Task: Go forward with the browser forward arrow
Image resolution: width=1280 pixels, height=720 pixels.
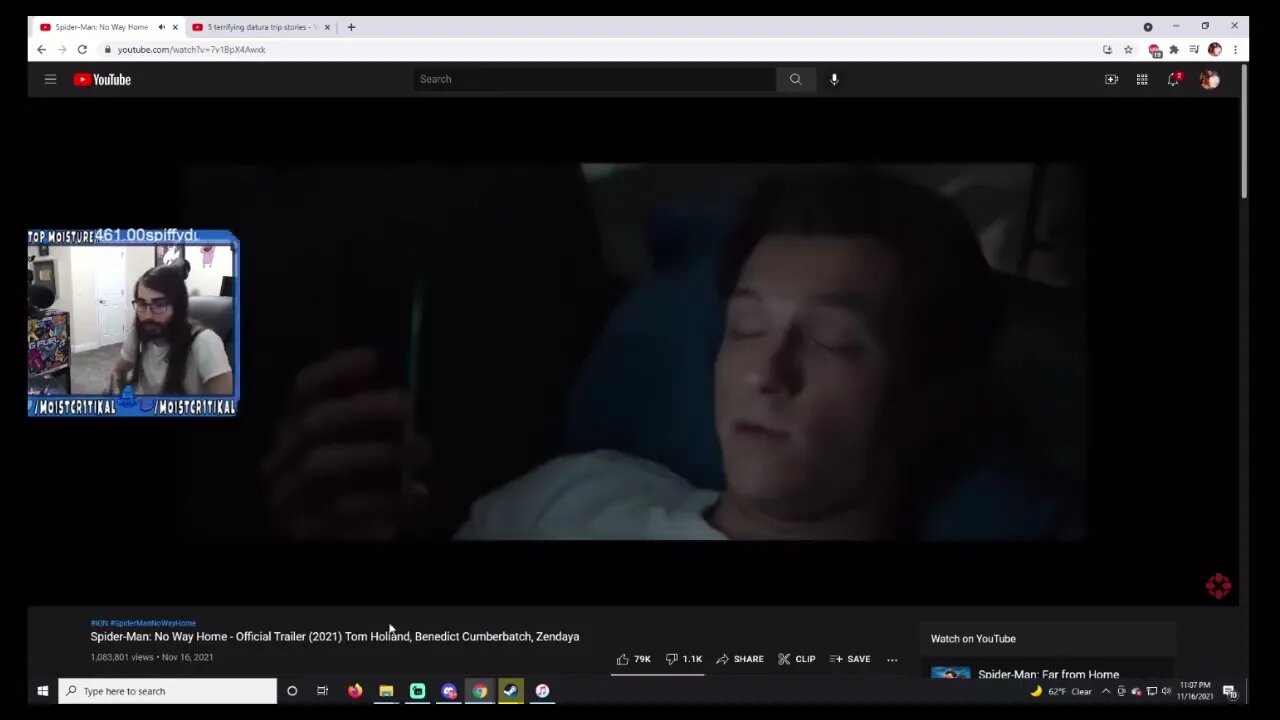Action: click(61, 49)
